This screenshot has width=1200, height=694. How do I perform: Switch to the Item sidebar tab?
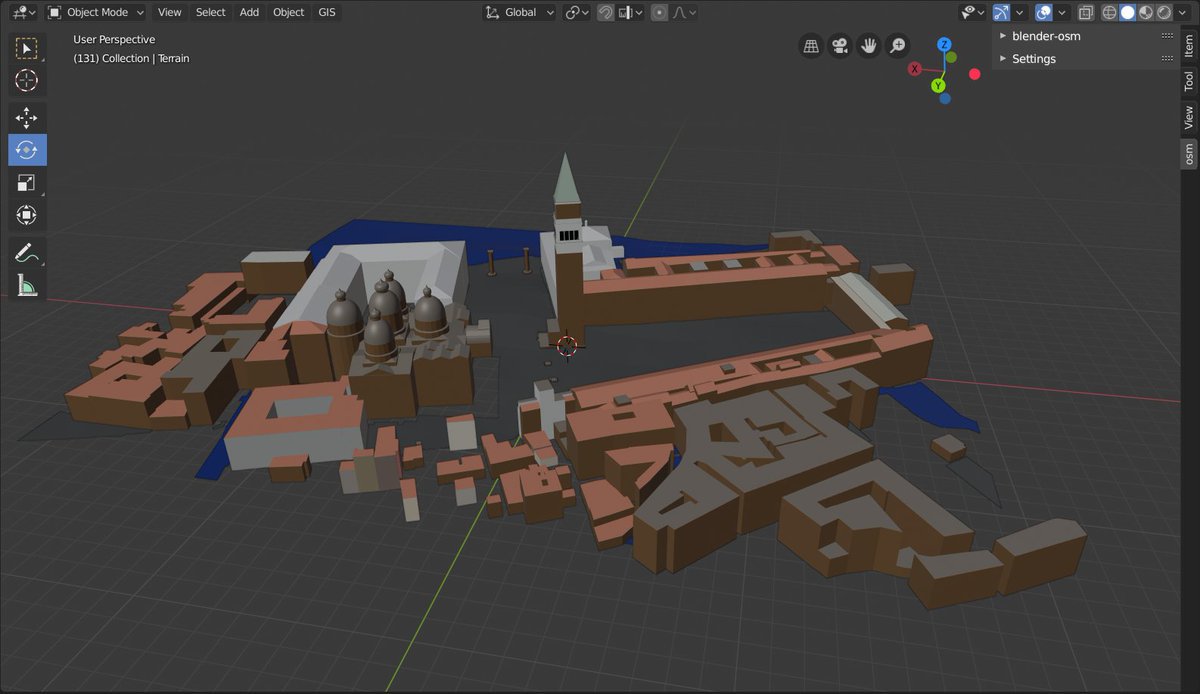click(1189, 47)
